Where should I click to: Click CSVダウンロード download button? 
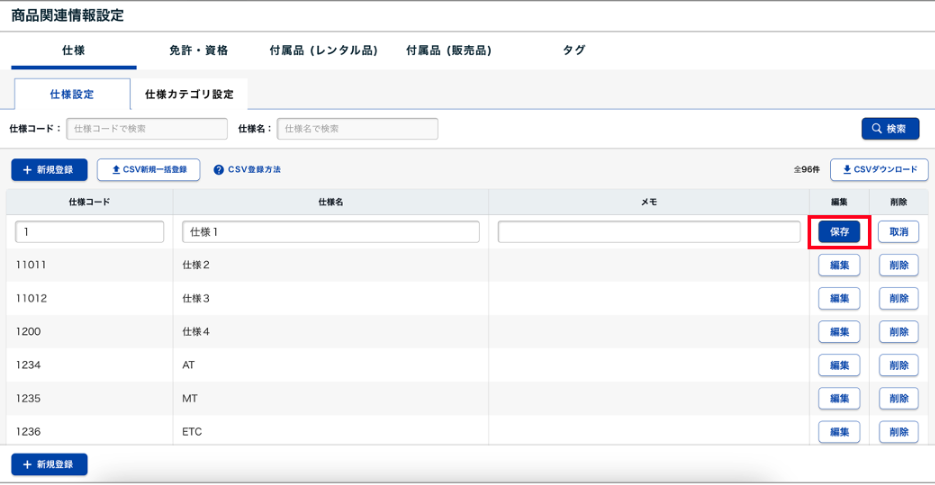click(879, 170)
